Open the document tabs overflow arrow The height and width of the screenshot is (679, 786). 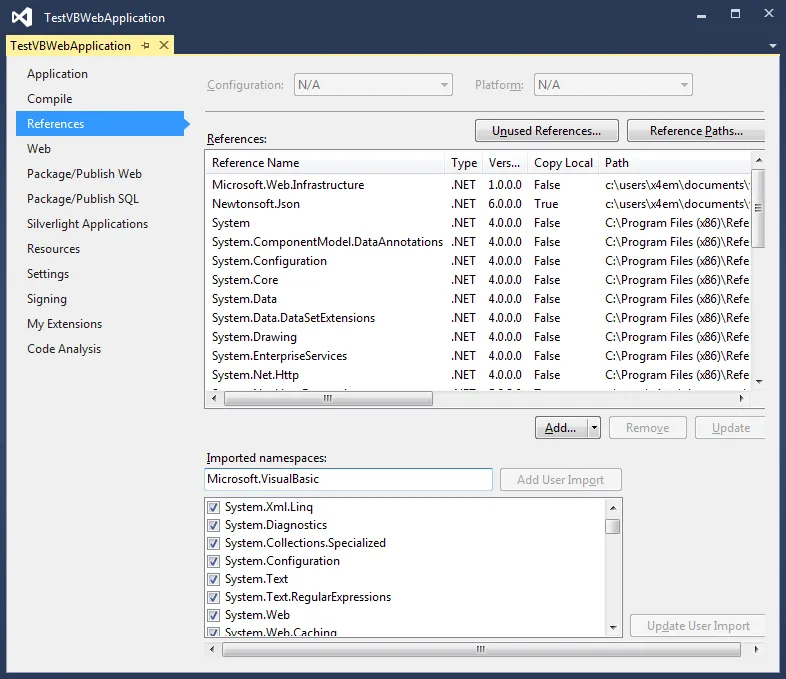click(x=772, y=46)
